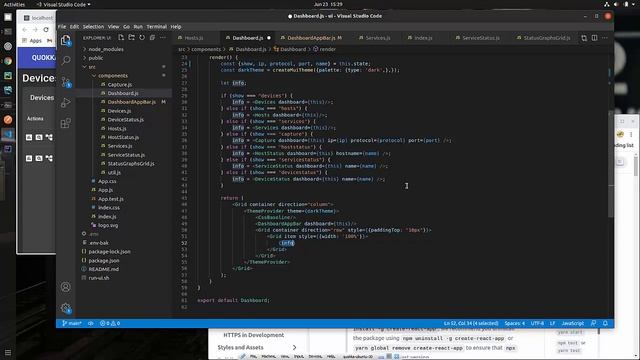Open editor more actions ellipsis
The height and width of the screenshot is (360, 640).
coord(605,38)
